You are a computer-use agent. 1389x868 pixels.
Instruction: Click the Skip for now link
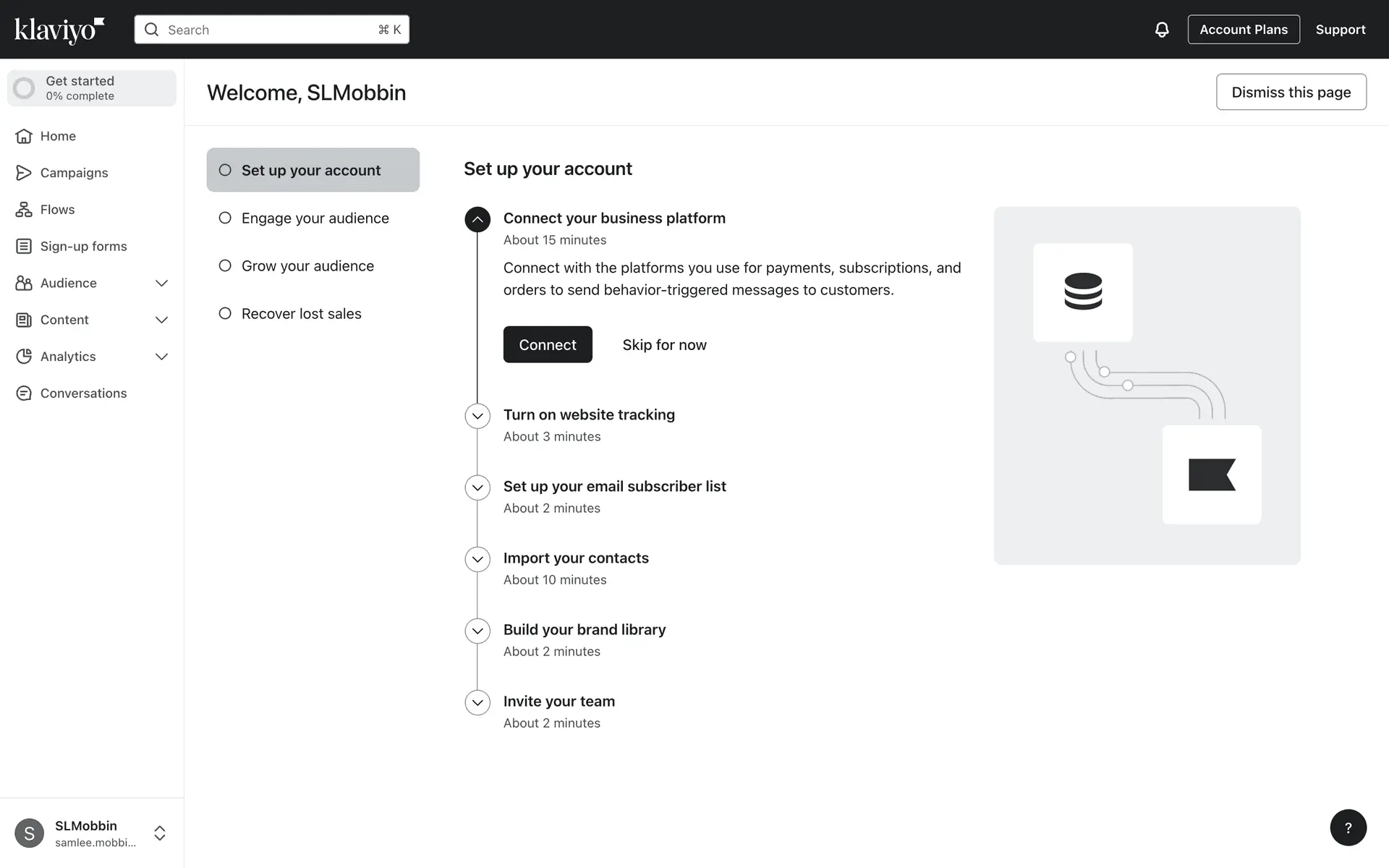pyautogui.click(x=664, y=345)
